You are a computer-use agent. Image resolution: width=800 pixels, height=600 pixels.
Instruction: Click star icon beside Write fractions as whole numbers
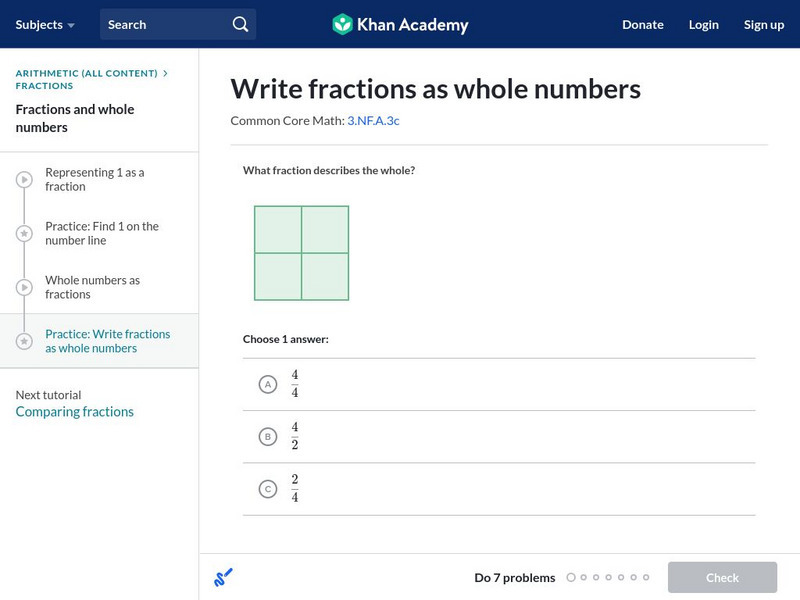[24, 342]
